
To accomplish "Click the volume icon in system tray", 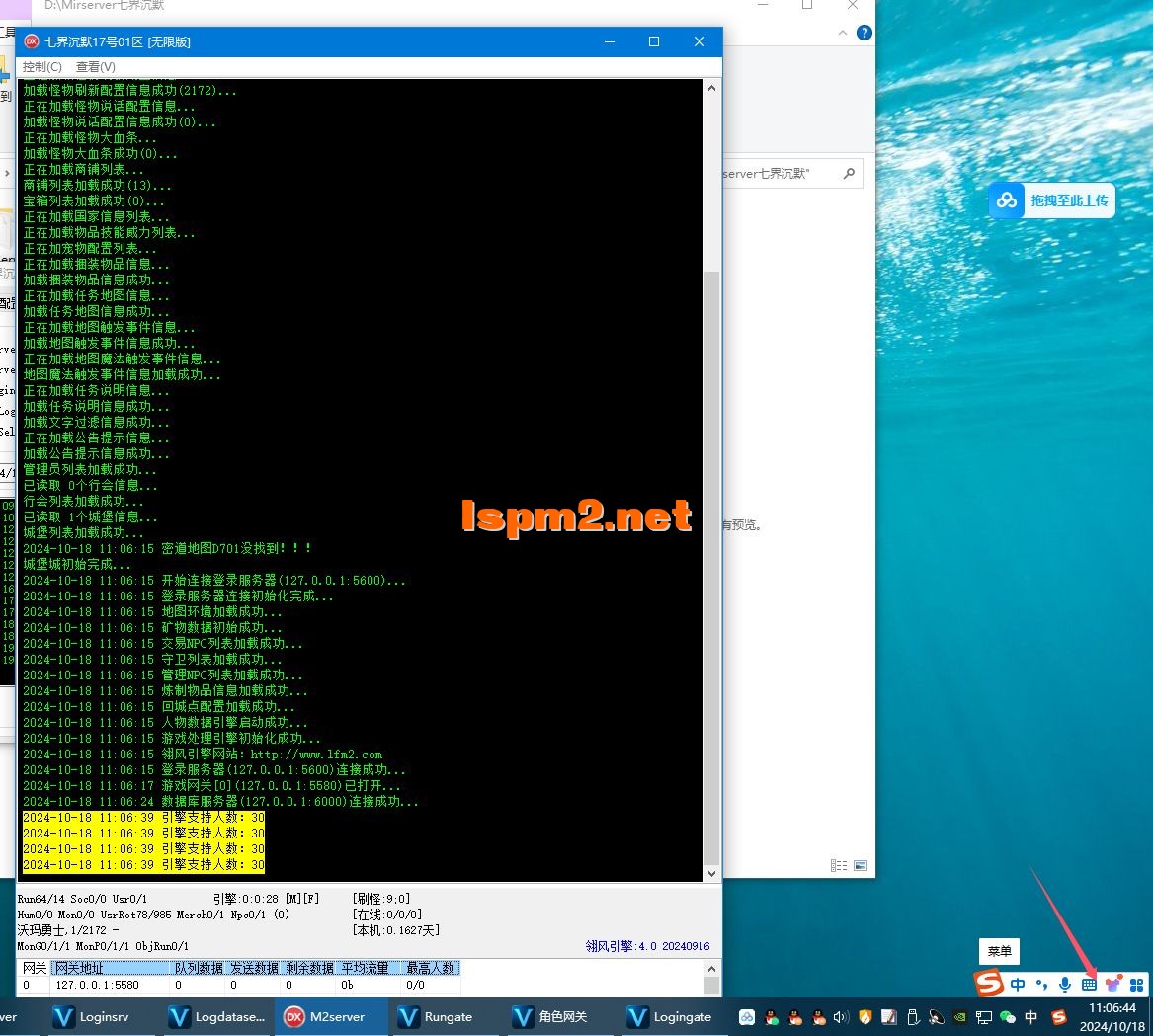I will point(842,1017).
